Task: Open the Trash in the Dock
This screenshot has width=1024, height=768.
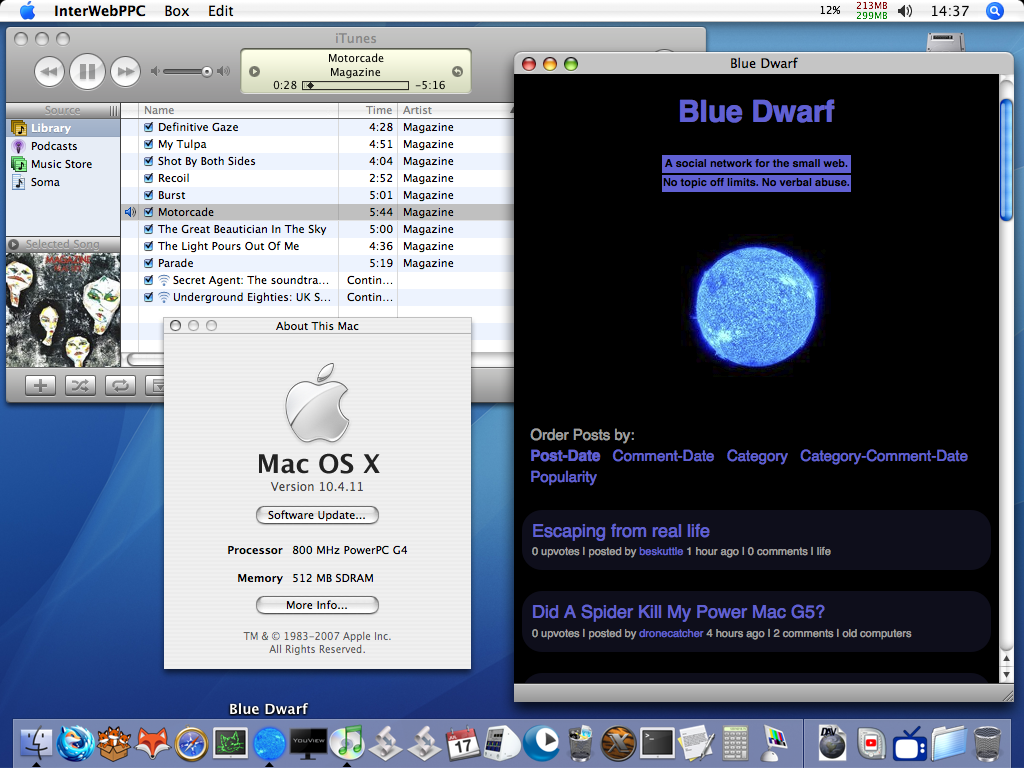Action: [x=987, y=743]
